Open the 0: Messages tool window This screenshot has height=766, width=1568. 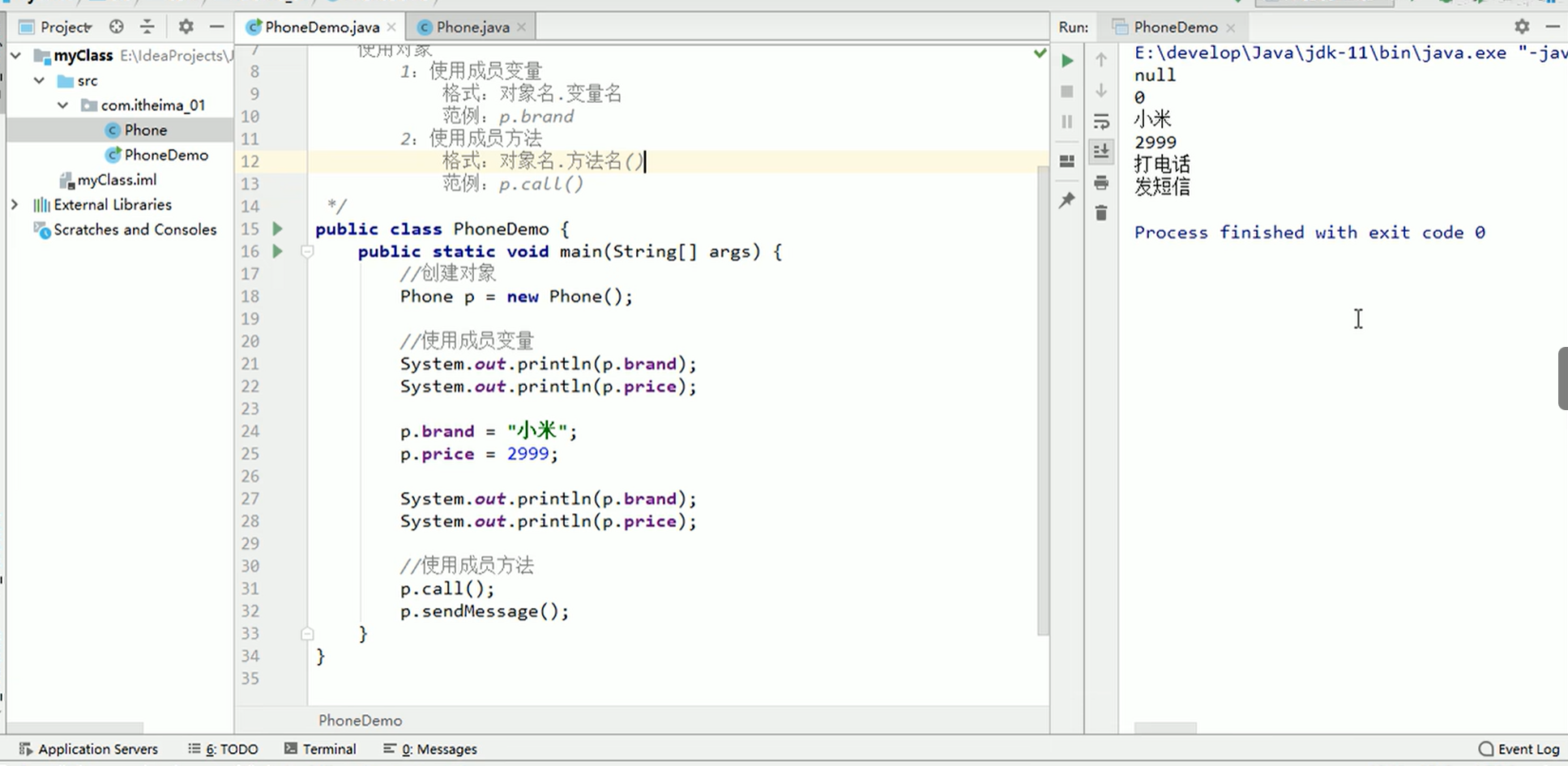click(x=430, y=749)
